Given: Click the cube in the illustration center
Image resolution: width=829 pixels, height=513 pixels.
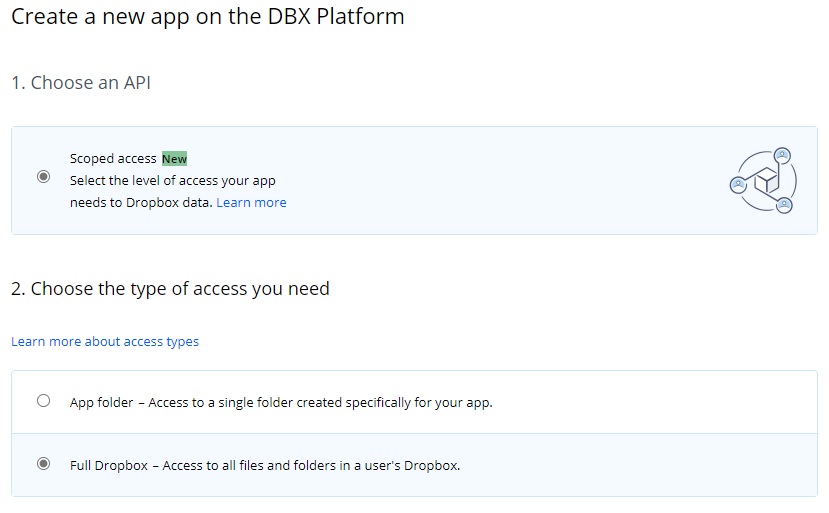Looking at the screenshot, I should tap(765, 182).
